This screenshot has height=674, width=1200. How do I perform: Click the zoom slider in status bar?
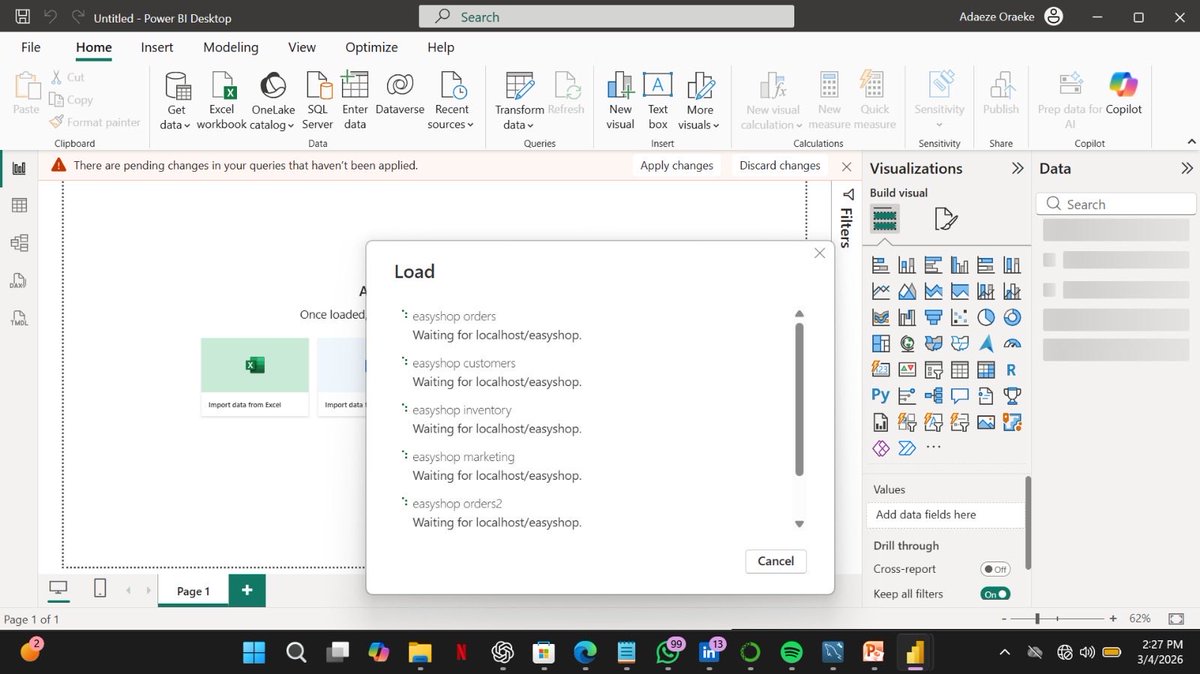(x=1057, y=619)
